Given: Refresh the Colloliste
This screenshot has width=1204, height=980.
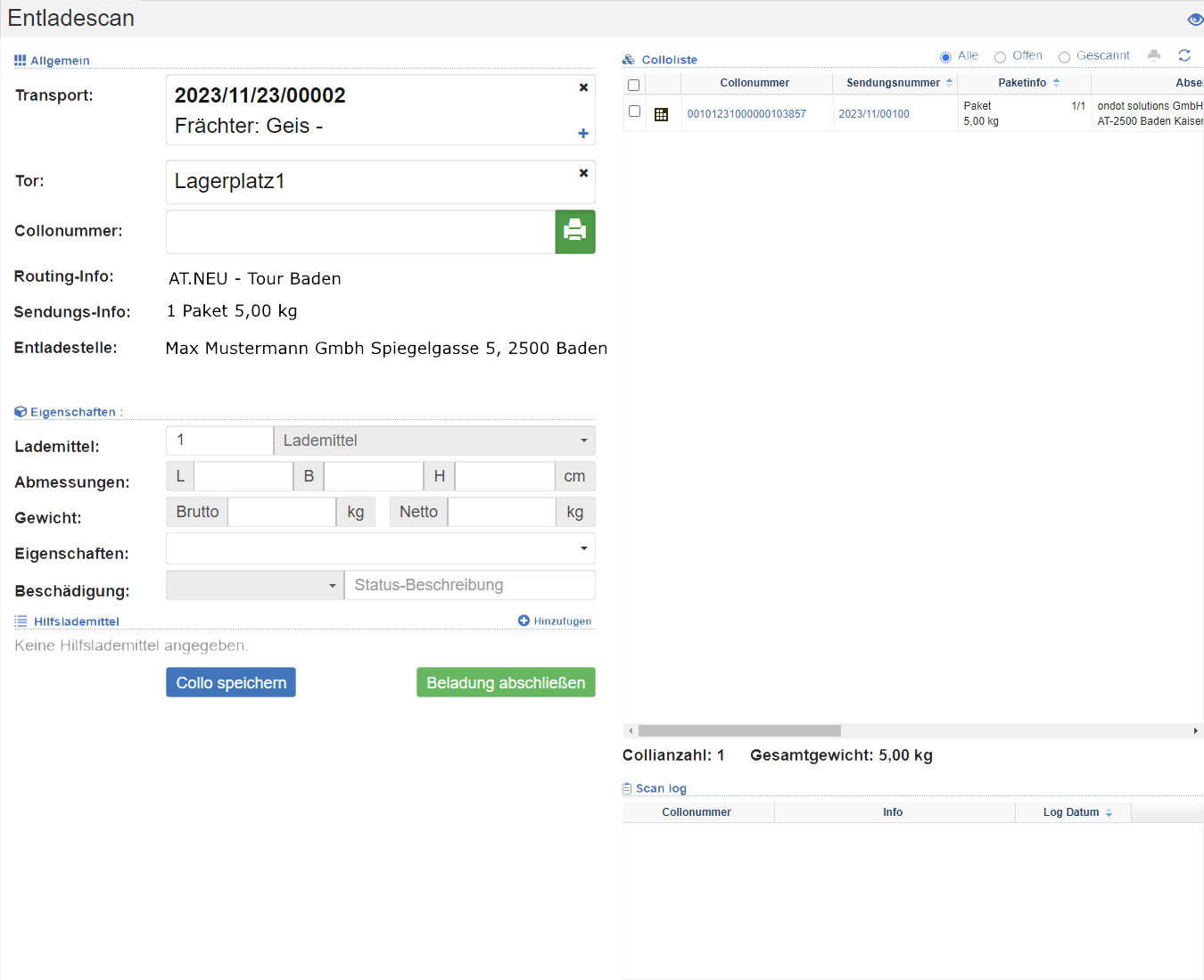Looking at the screenshot, I should click(x=1184, y=55).
